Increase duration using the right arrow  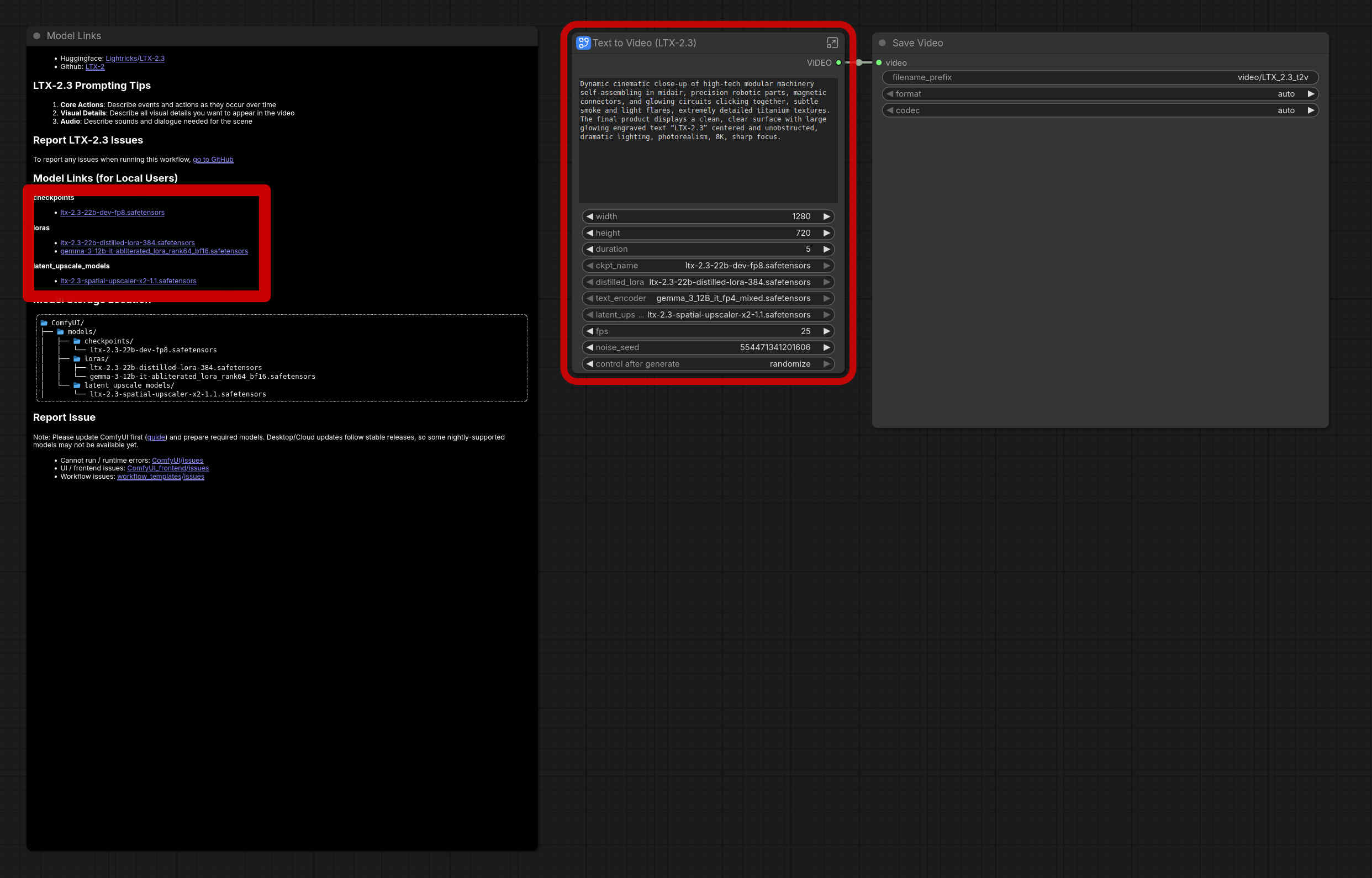826,249
